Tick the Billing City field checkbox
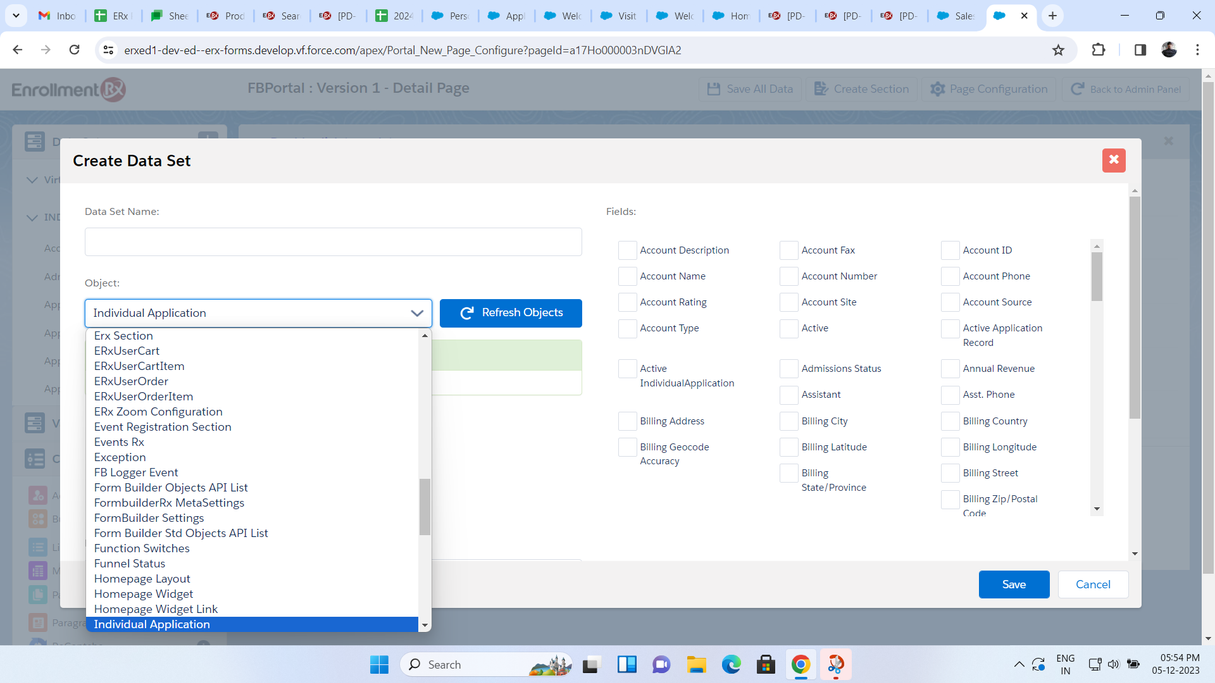Image resolution: width=1215 pixels, height=683 pixels. pyautogui.click(x=789, y=421)
